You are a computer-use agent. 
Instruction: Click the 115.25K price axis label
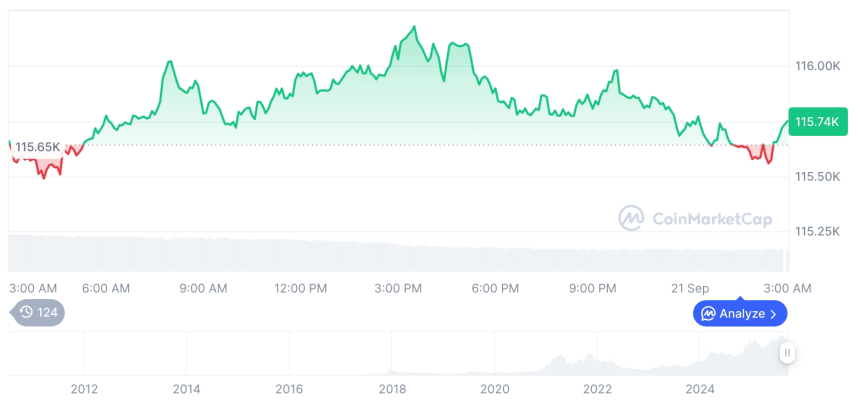(817, 231)
